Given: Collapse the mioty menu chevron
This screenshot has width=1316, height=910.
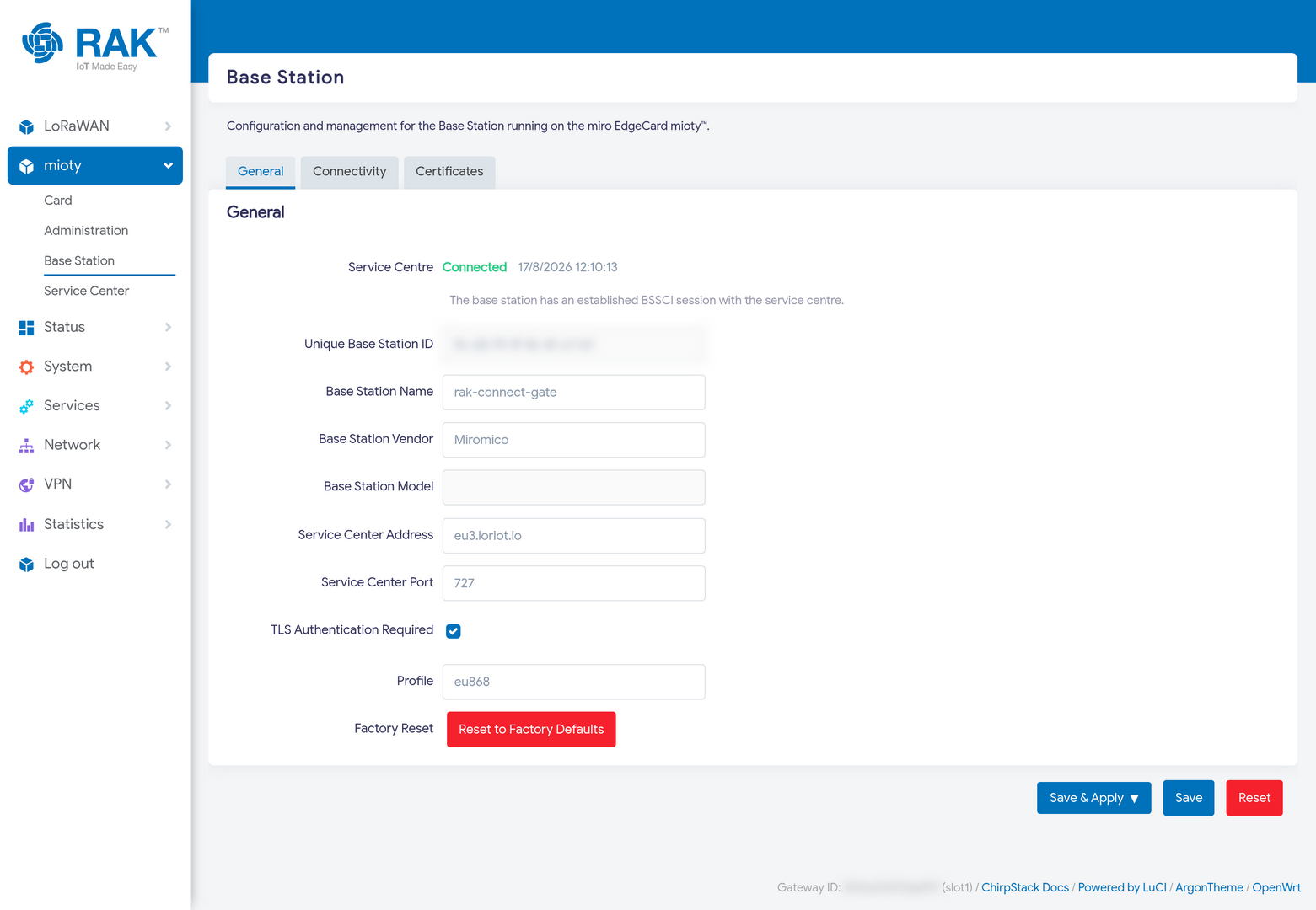Looking at the screenshot, I should click(168, 166).
